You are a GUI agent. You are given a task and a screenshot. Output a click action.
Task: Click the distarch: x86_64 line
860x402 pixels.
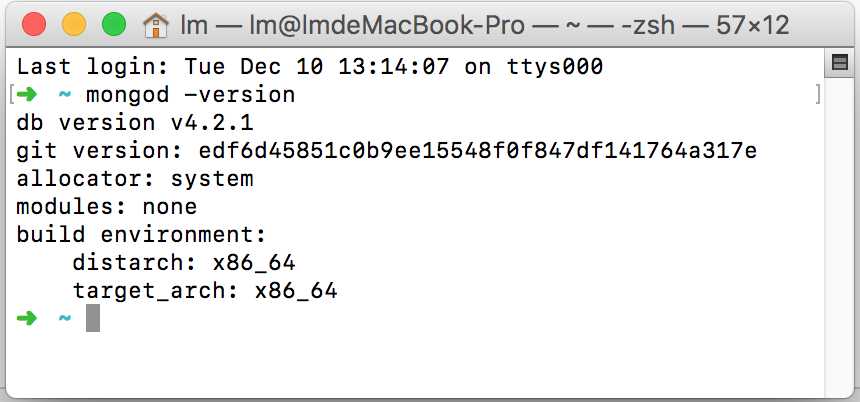click(184, 263)
